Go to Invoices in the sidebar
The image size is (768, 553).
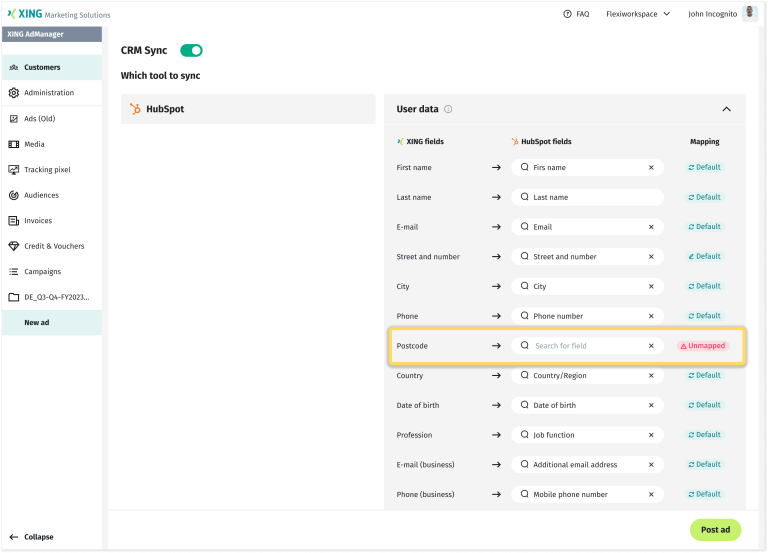click(x=38, y=221)
